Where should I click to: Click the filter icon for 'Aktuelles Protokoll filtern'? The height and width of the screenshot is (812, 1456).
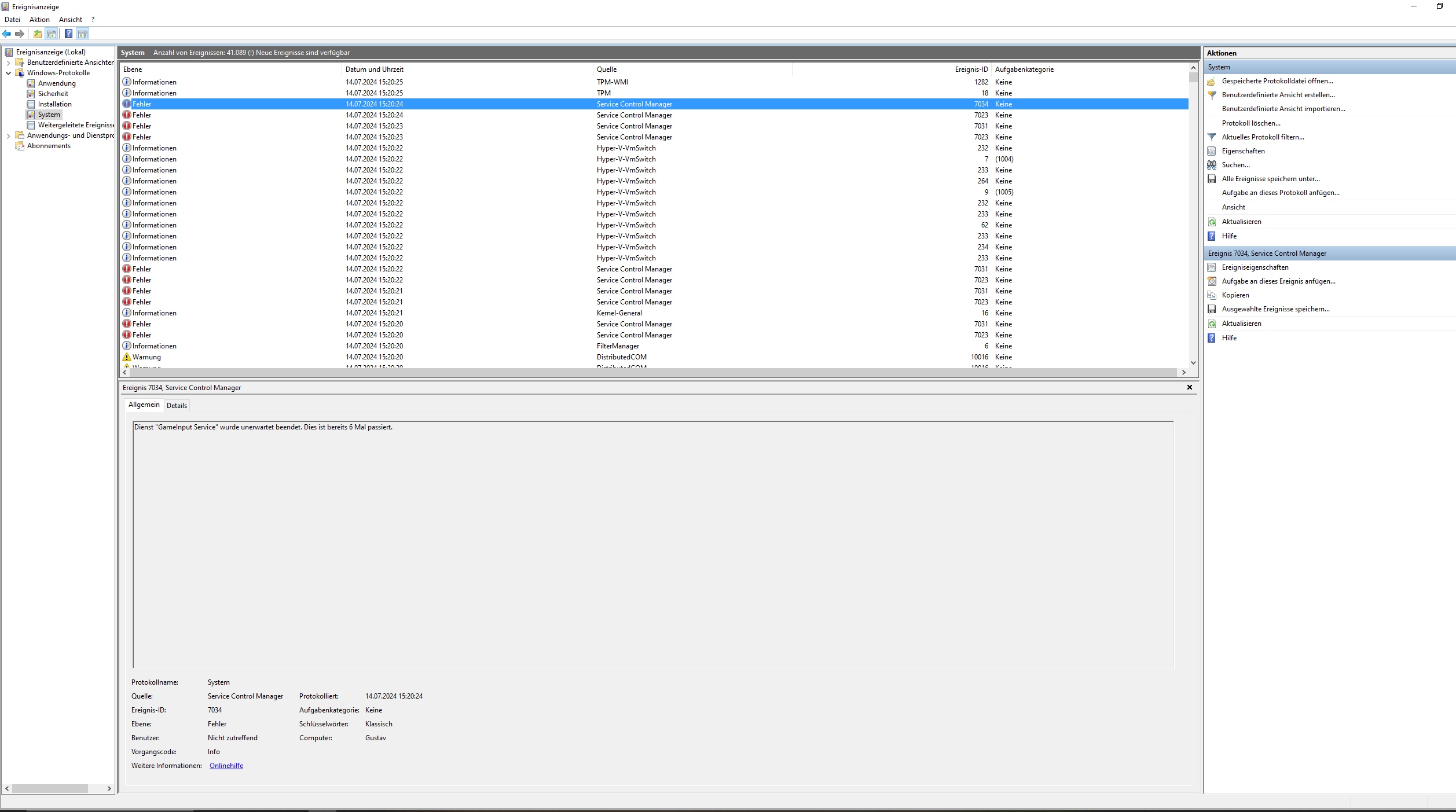pyautogui.click(x=1212, y=137)
